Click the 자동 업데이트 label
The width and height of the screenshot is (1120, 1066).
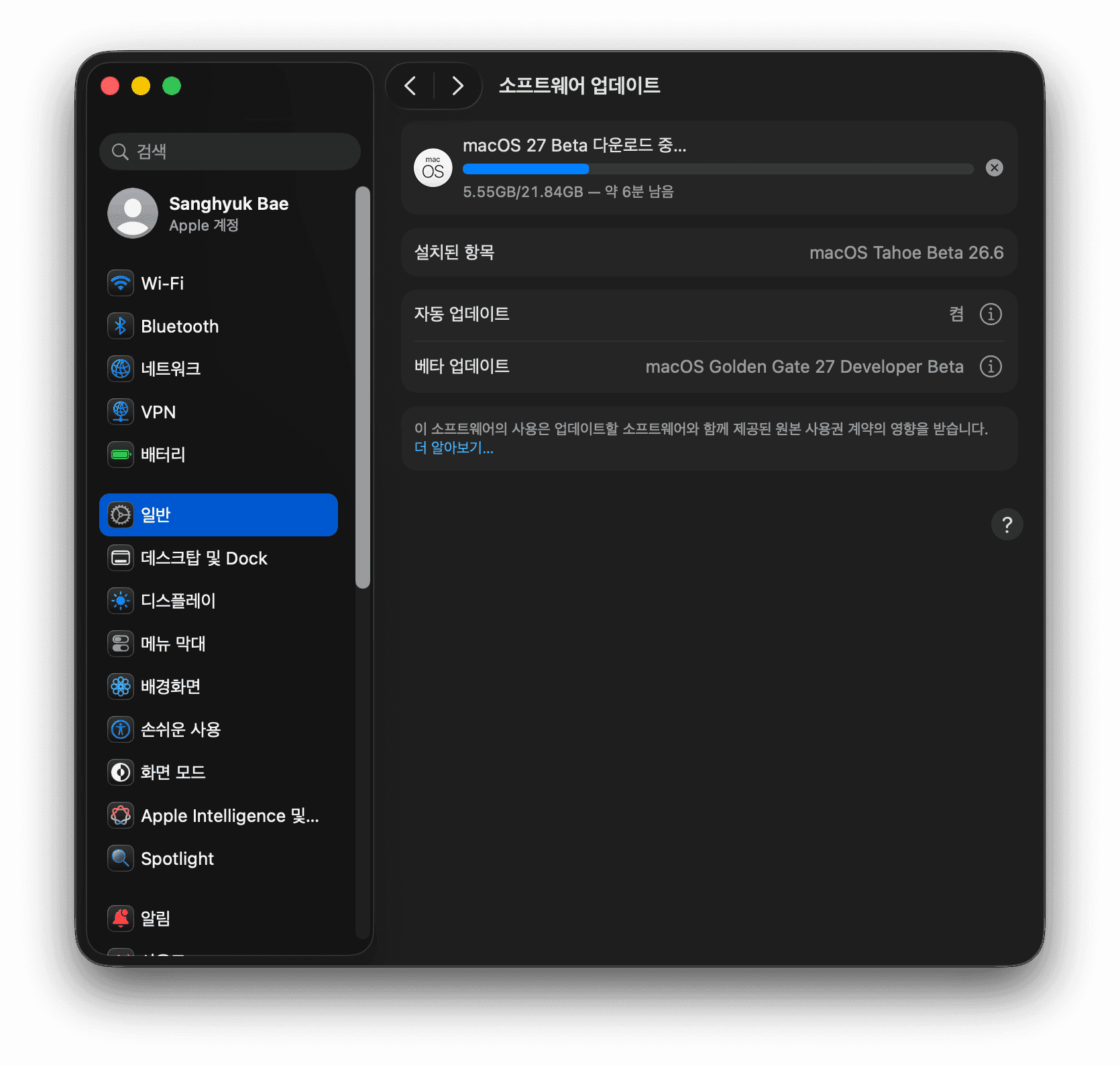[462, 314]
